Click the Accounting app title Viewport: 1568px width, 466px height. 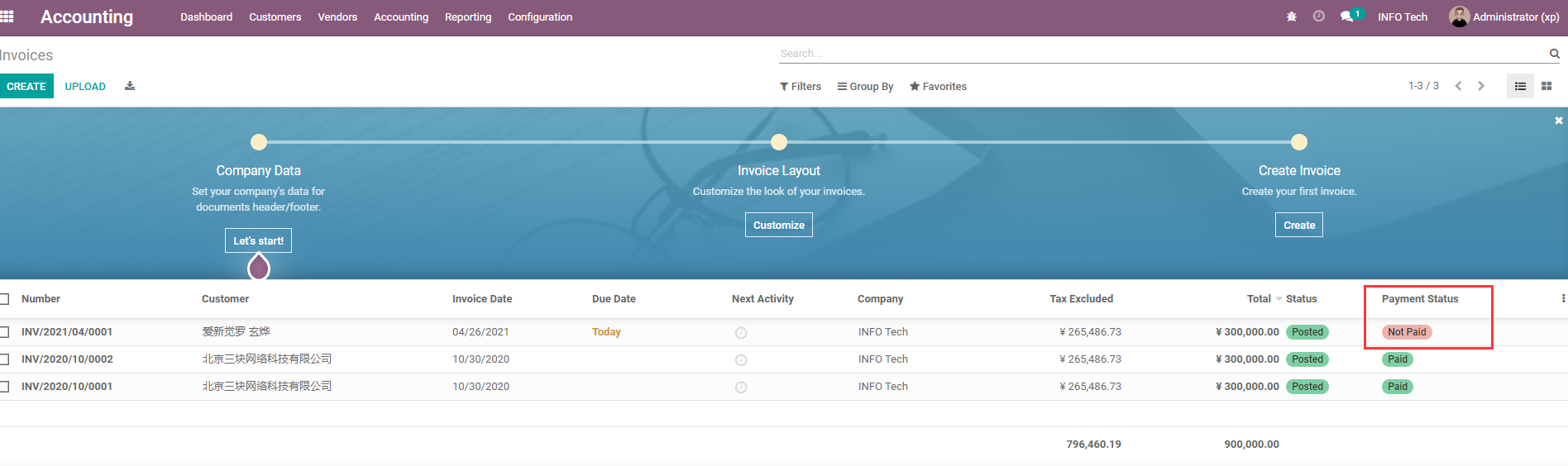pyautogui.click(x=87, y=17)
